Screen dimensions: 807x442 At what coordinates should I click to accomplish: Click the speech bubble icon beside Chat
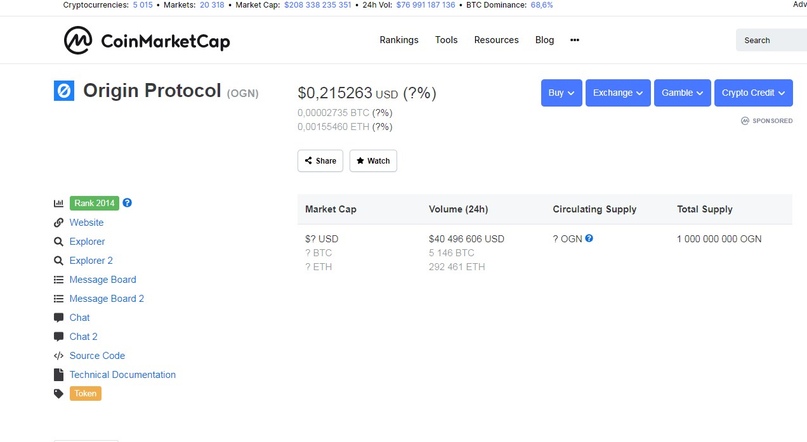59,317
